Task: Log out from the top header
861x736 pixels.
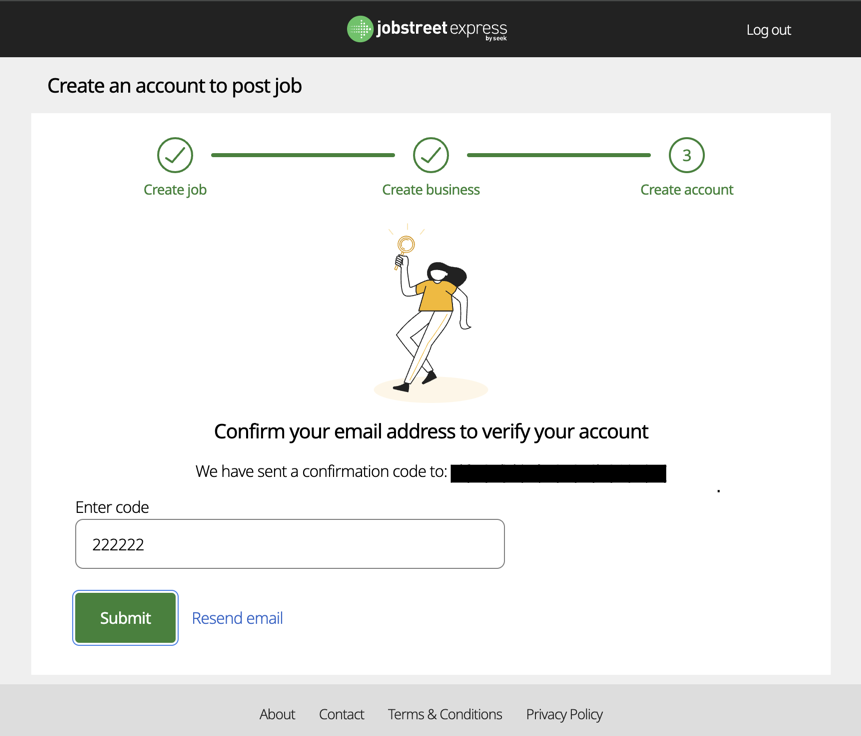Action: pyautogui.click(x=768, y=30)
